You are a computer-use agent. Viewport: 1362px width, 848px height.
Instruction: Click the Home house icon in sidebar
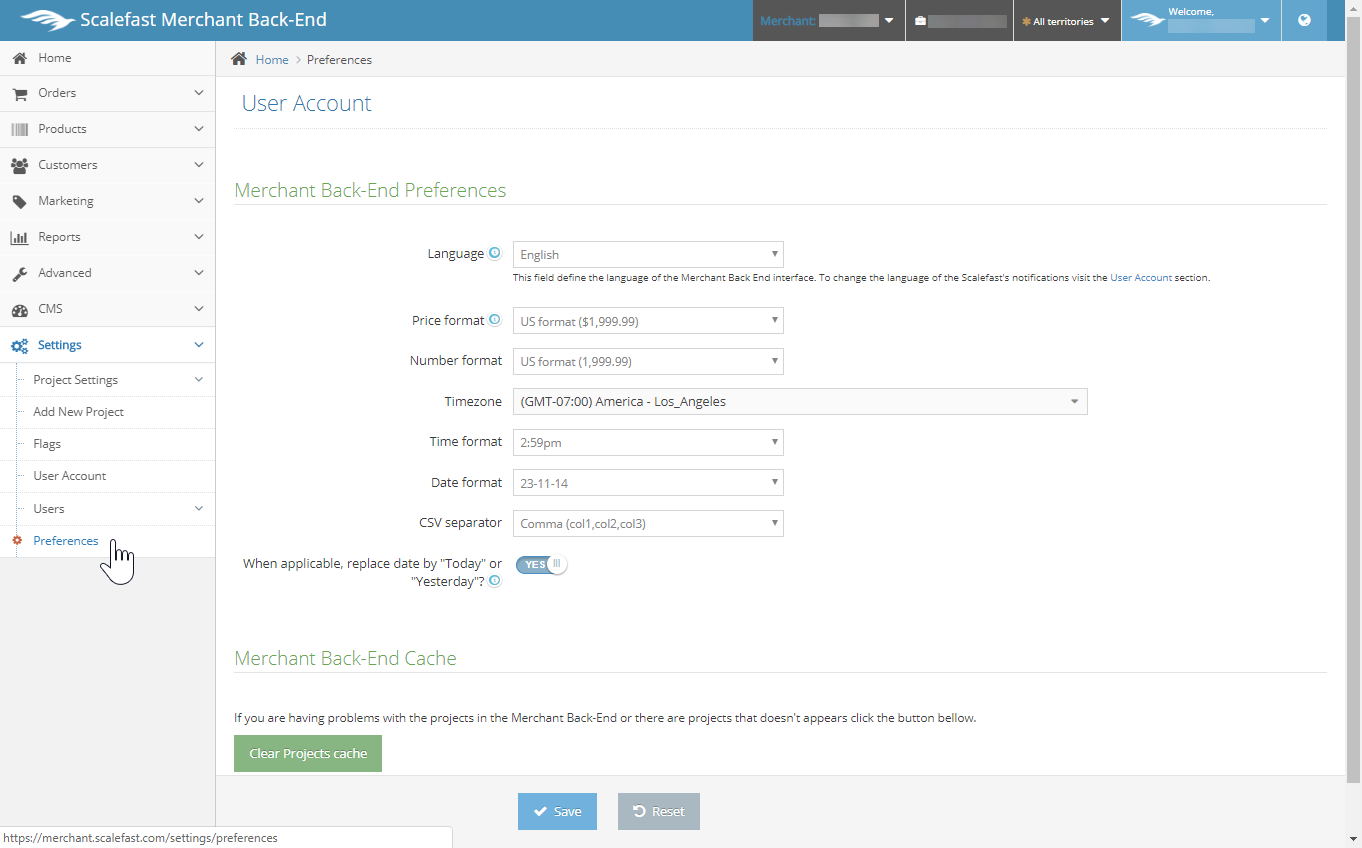coord(19,58)
